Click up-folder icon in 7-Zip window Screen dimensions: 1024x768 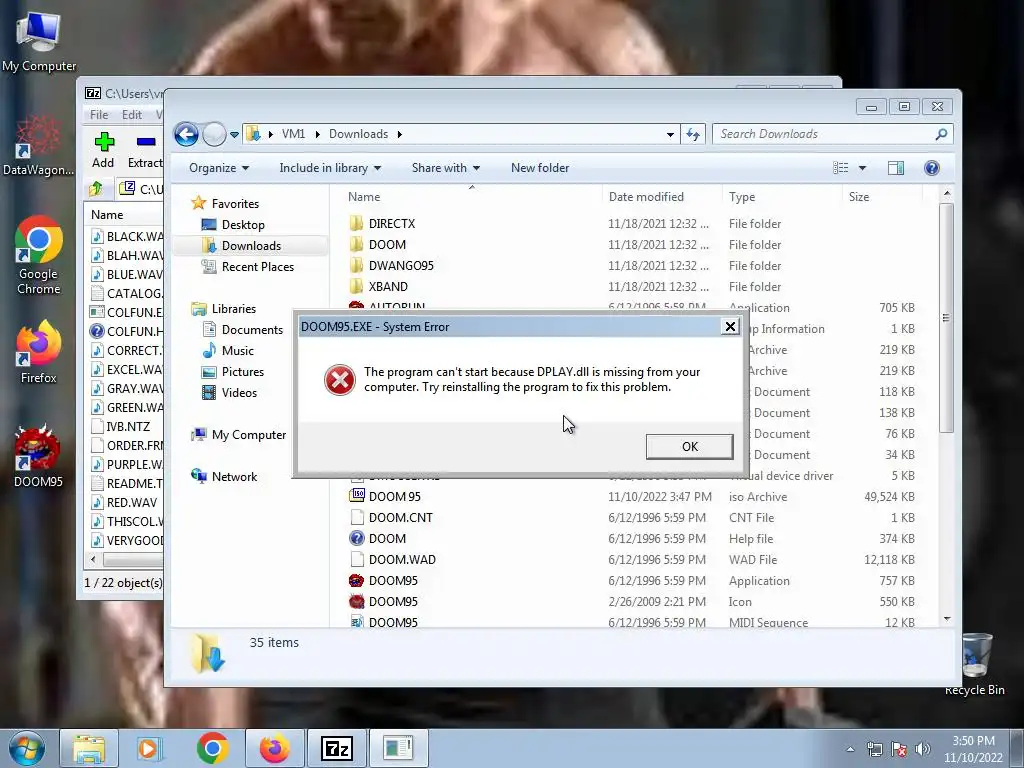96,189
